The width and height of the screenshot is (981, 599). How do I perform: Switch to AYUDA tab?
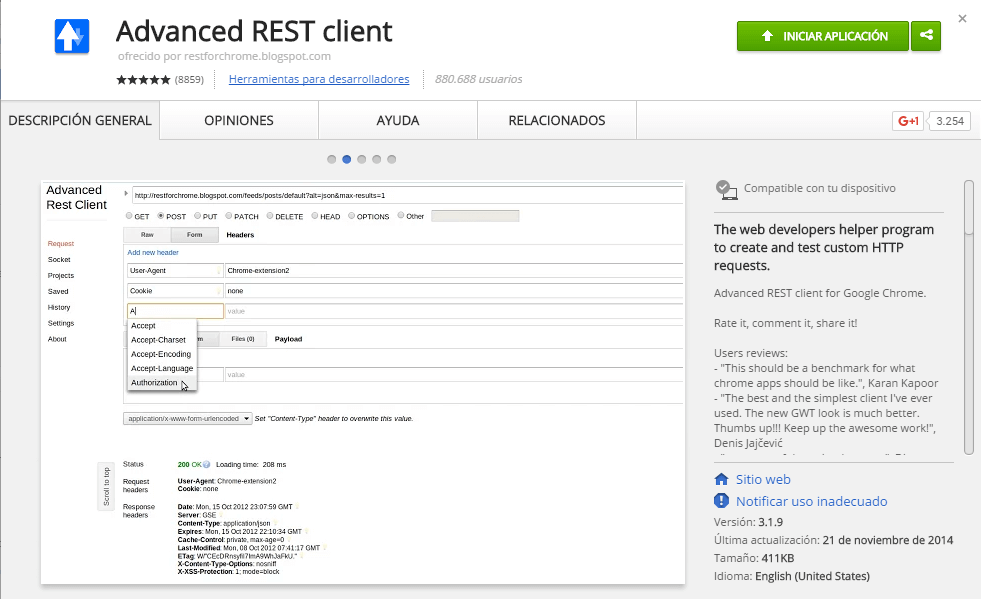(398, 120)
